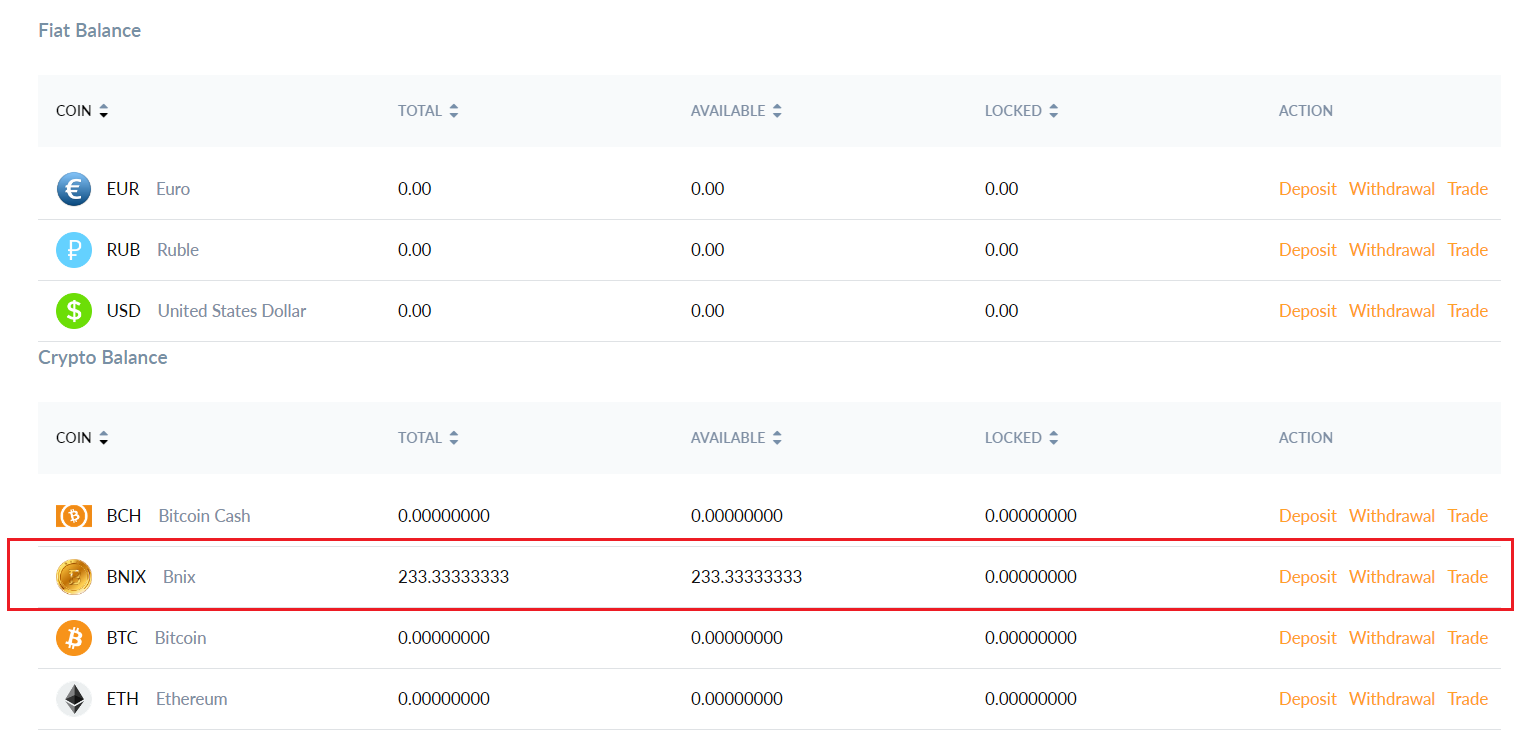The width and height of the screenshot is (1523, 730).
Task: Open Deposit for EUR
Action: point(1308,189)
